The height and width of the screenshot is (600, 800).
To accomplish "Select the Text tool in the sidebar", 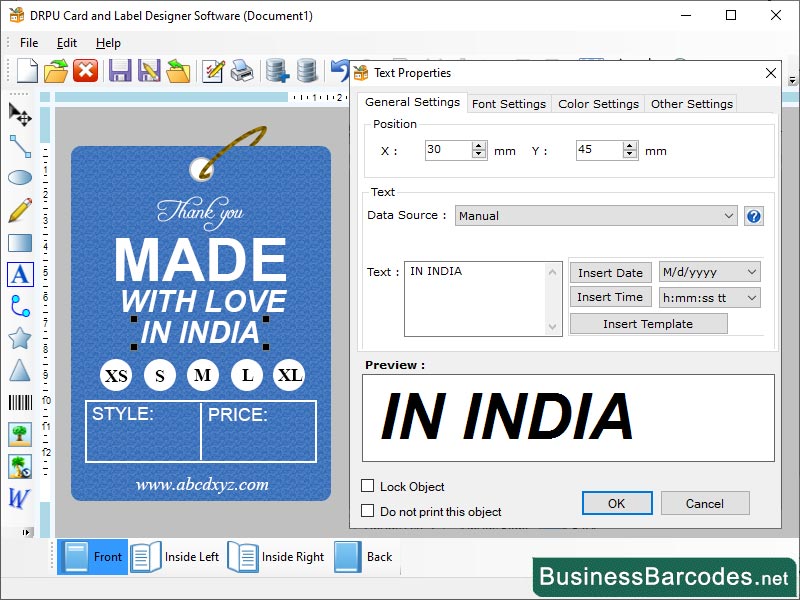I will pos(20,274).
